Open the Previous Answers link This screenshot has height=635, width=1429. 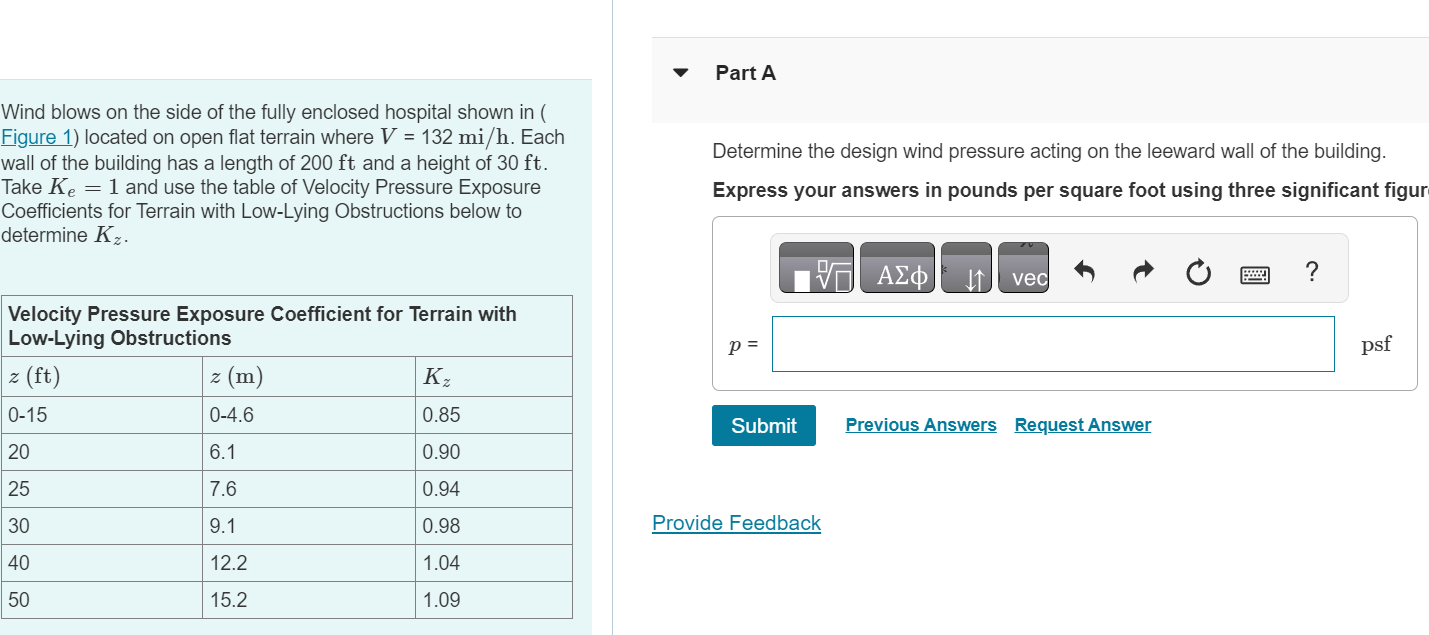[921, 425]
